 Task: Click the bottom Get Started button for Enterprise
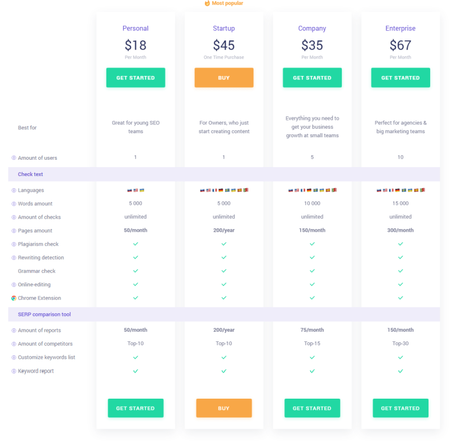[x=401, y=408]
